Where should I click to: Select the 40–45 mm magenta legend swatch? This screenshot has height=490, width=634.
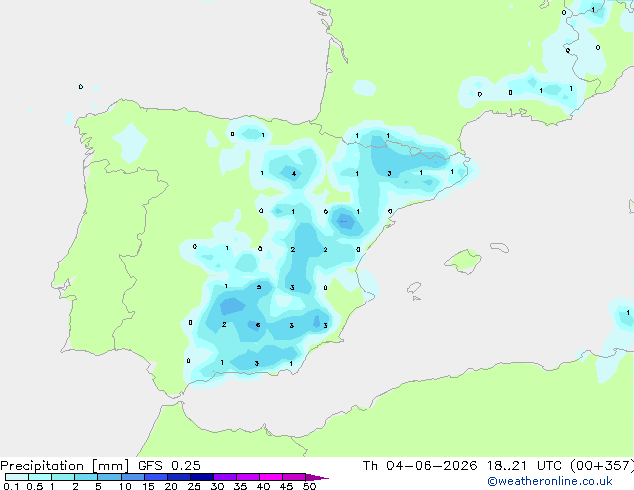(271, 477)
